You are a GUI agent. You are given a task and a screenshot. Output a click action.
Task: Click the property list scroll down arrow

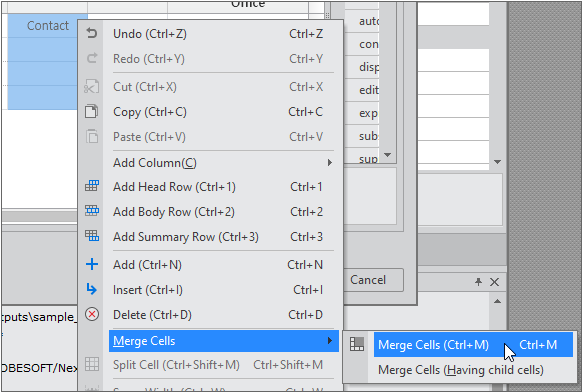click(387, 155)
